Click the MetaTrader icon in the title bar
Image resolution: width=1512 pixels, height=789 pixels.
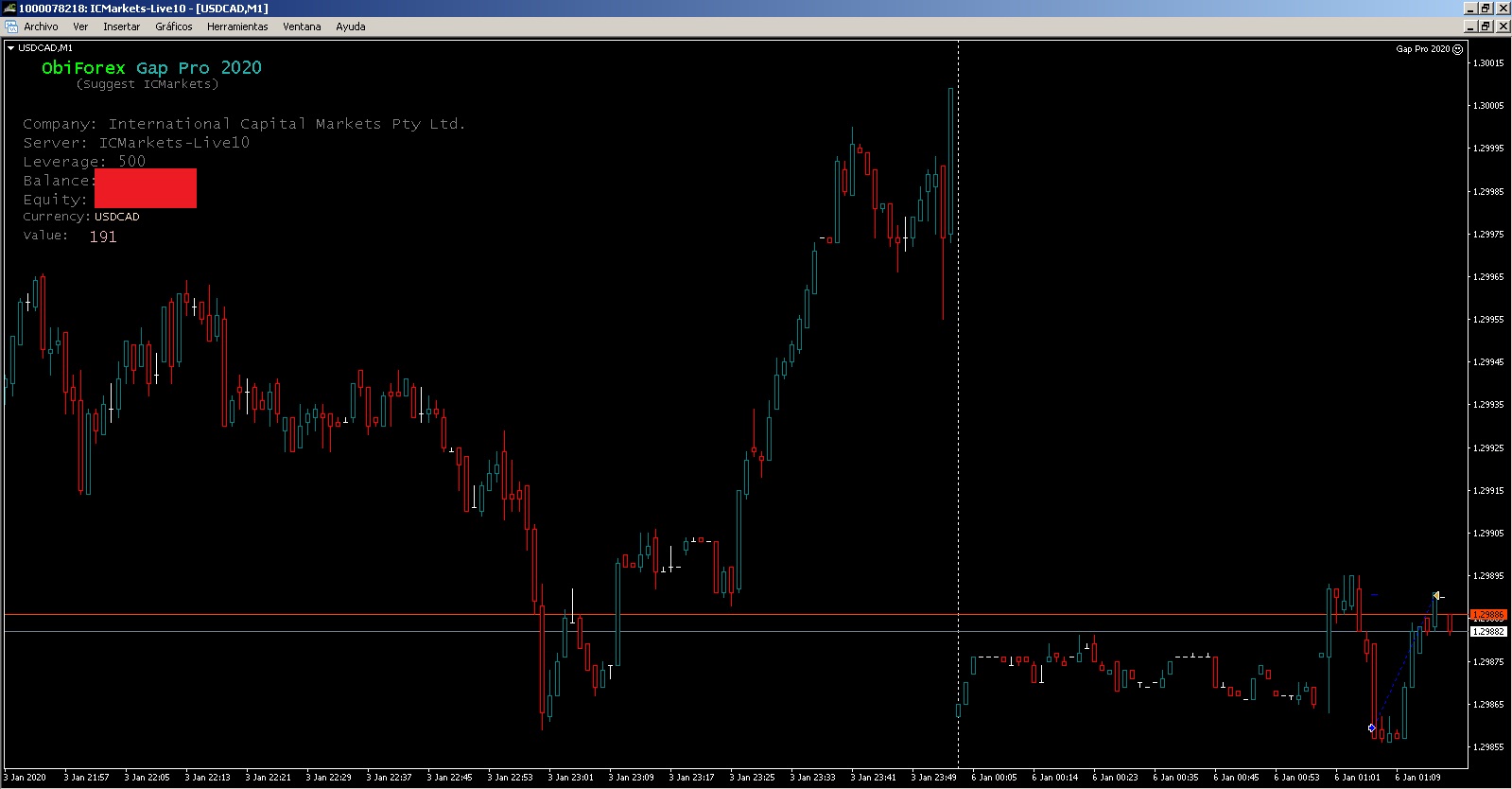9,9
